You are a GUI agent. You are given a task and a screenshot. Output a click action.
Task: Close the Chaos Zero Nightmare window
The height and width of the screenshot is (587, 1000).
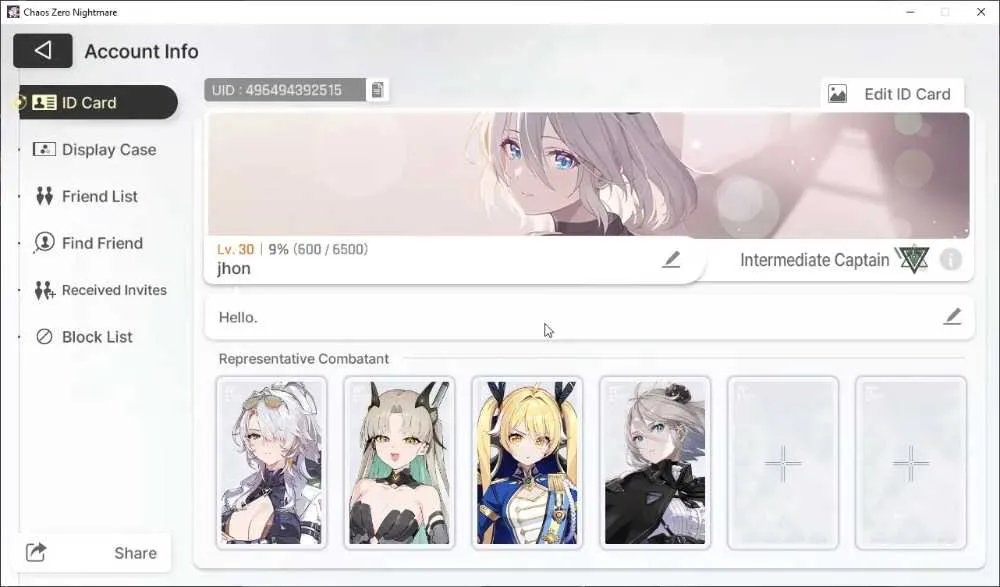(x=981, y=12)
